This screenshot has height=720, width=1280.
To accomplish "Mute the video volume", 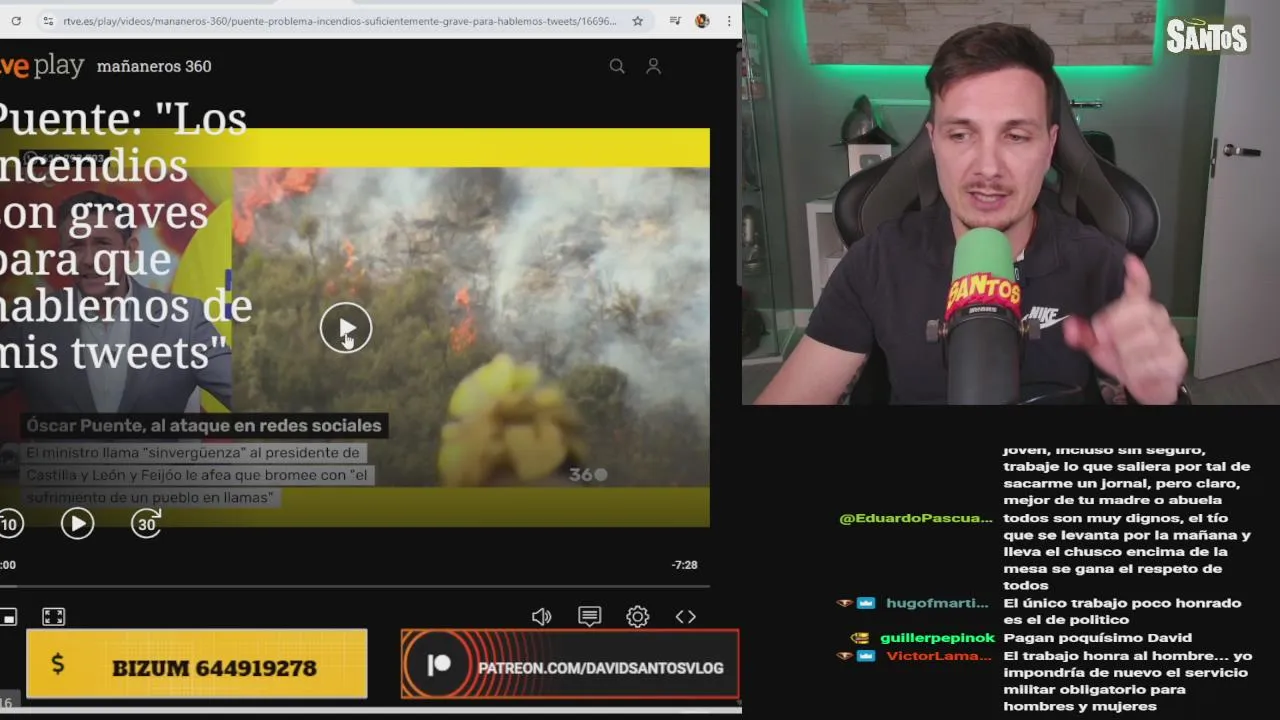I will [x=541, y=617].
